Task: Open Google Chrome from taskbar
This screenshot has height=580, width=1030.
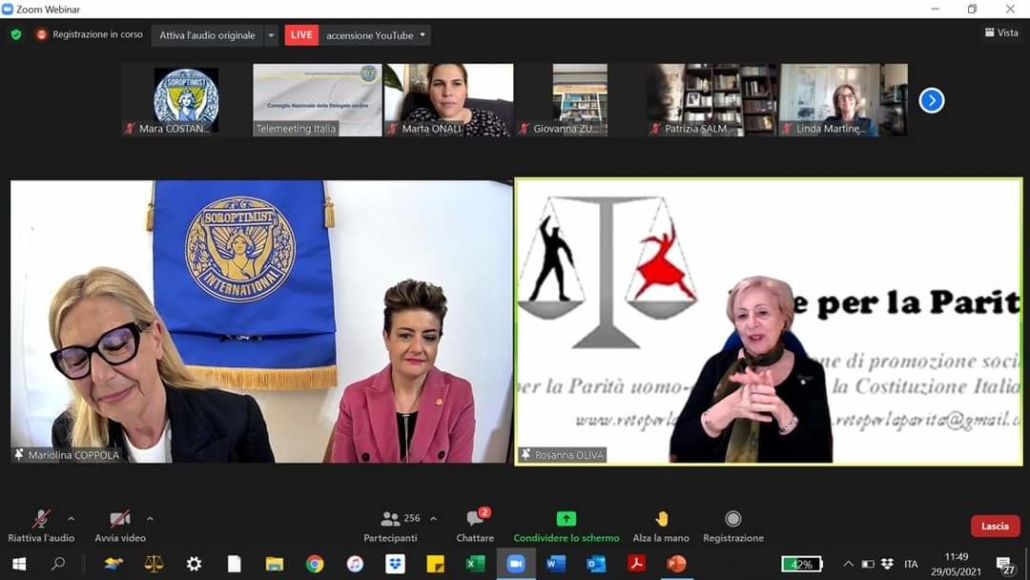Action: point(315,564)
